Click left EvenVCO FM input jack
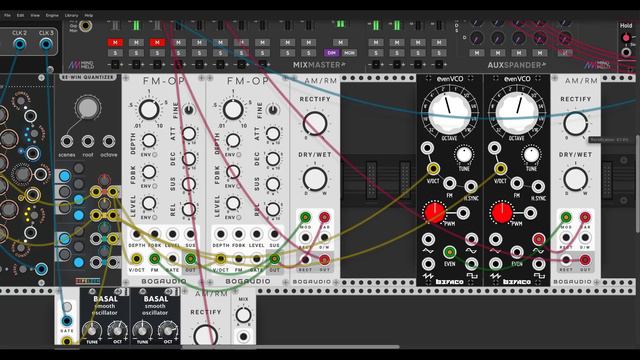 tap(449, 183)
